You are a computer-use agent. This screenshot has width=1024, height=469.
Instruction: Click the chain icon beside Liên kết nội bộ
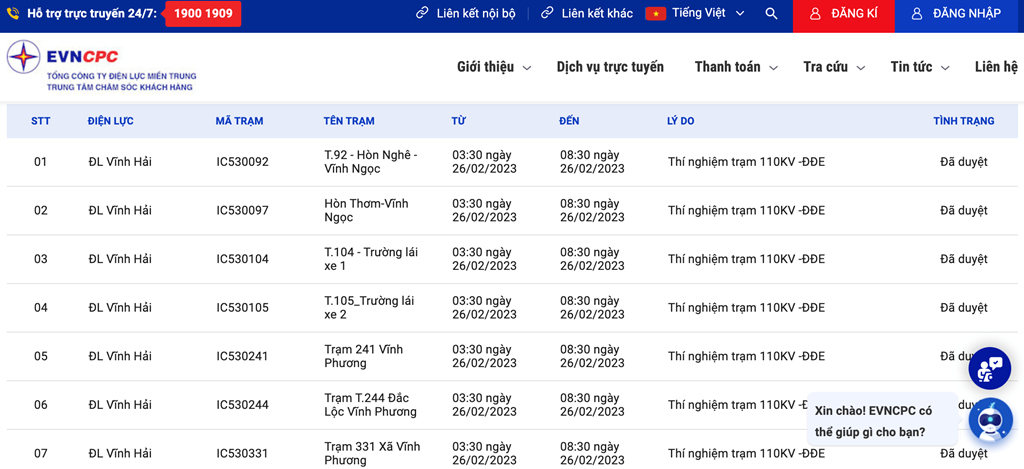click(x=422, y=14)
